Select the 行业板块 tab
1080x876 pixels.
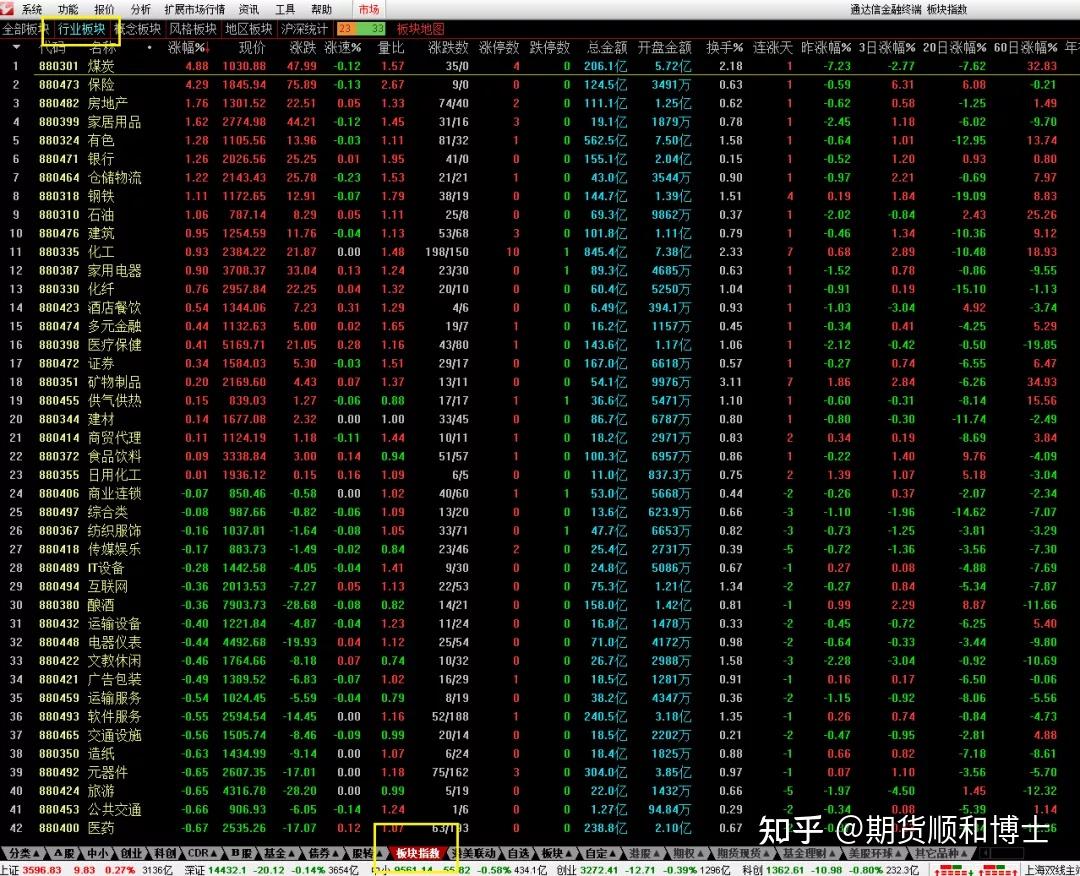point(82,29)
